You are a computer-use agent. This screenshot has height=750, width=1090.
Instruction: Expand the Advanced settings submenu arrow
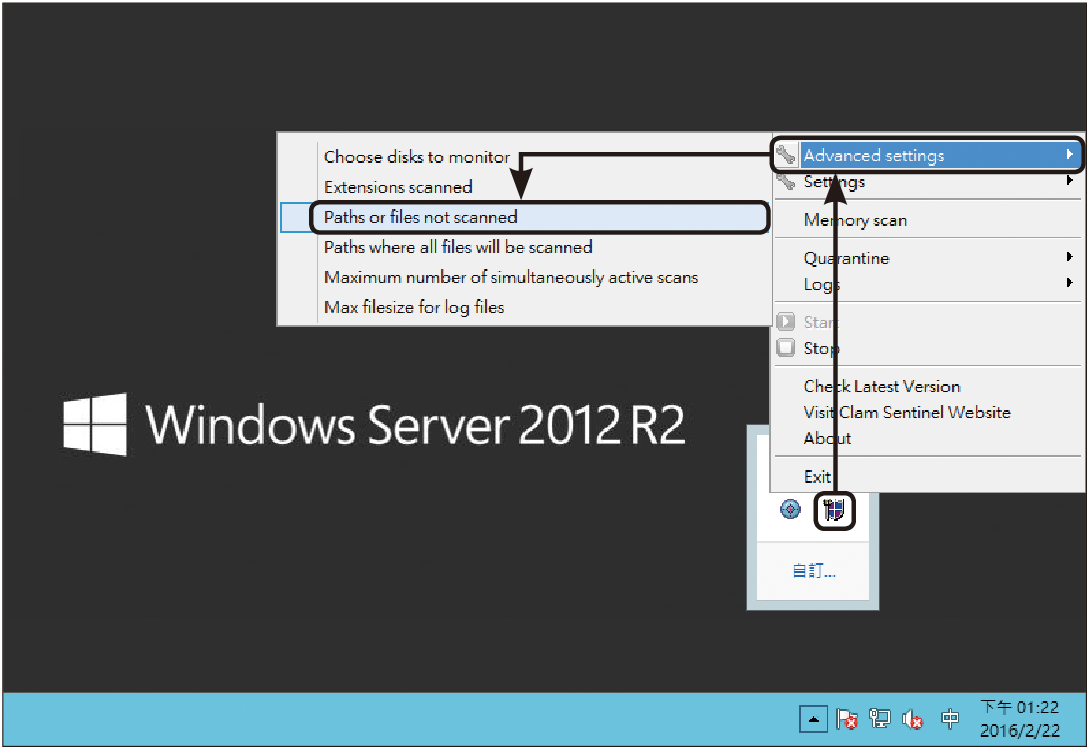[x=1070, y=154]
